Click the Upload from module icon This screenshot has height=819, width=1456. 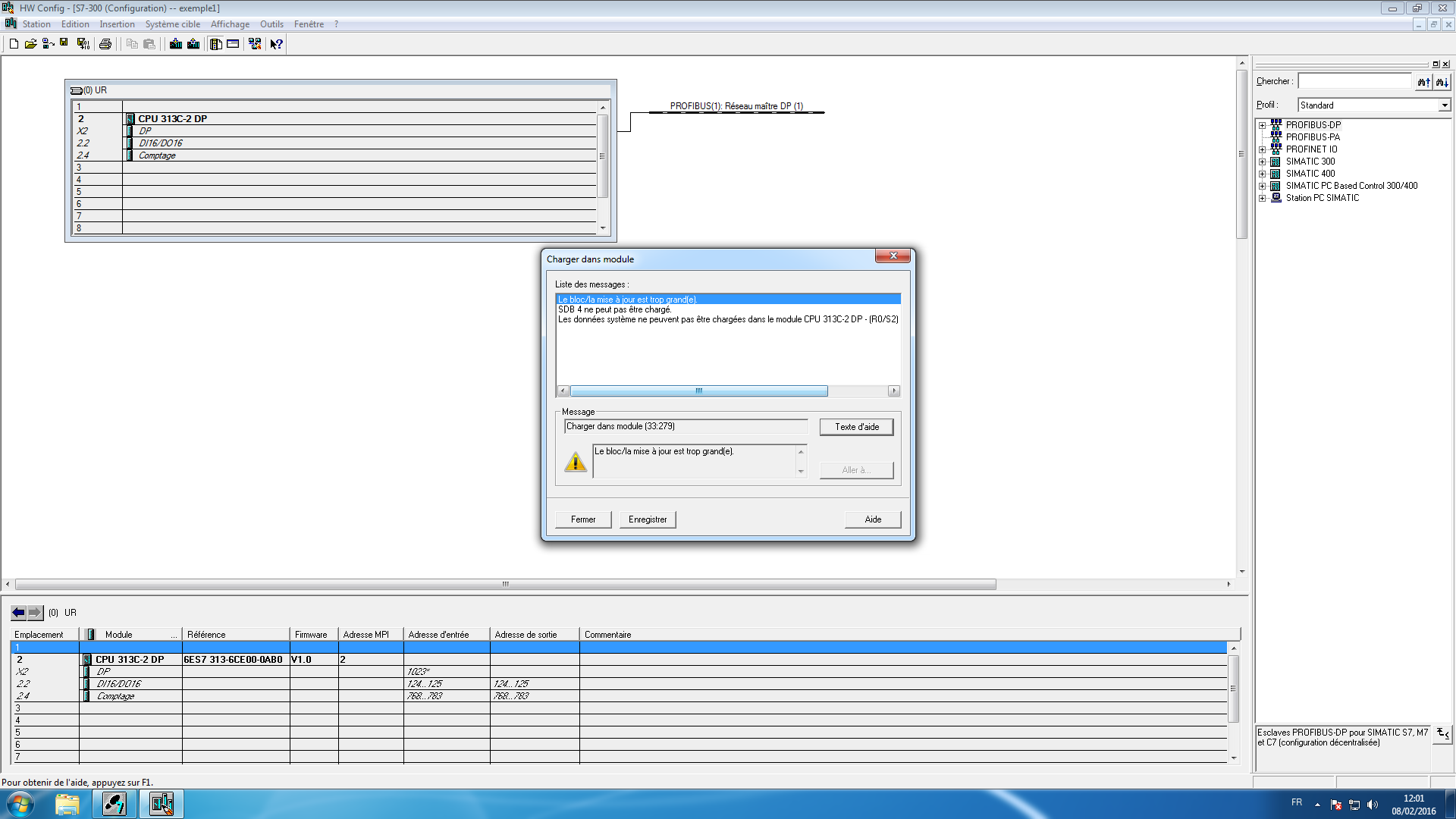click(193, 44)
